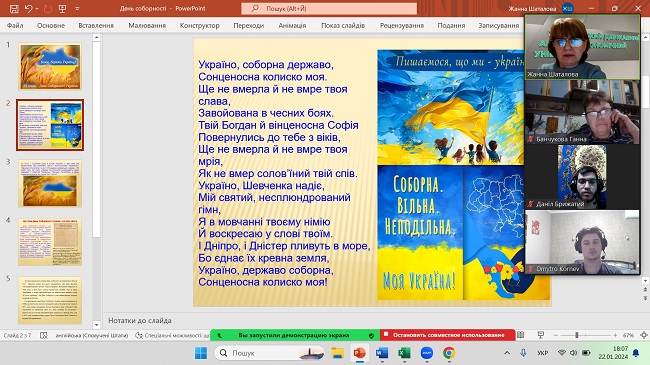
Task: Select slide 3 thumbnail in slide panel
Action: tap(50, 183)
